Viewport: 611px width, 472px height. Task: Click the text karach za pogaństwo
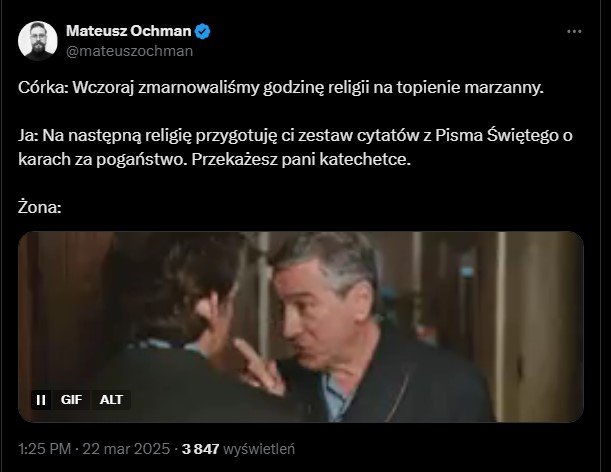[101, 159]
